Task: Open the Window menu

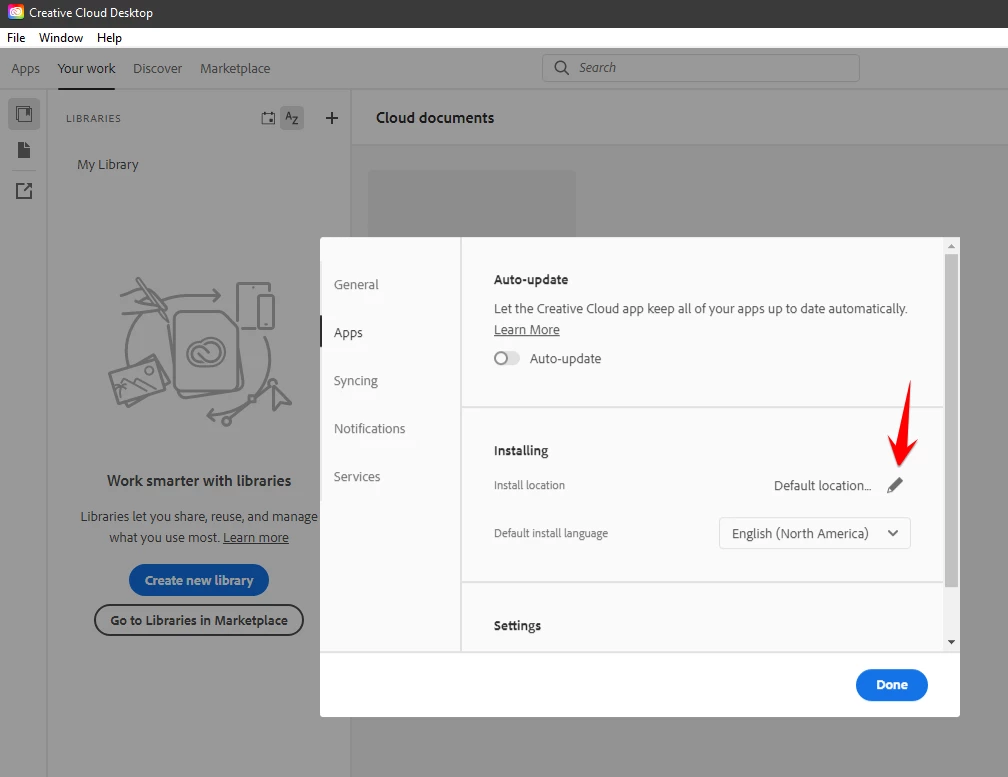Action: click(x=61, y=38)
